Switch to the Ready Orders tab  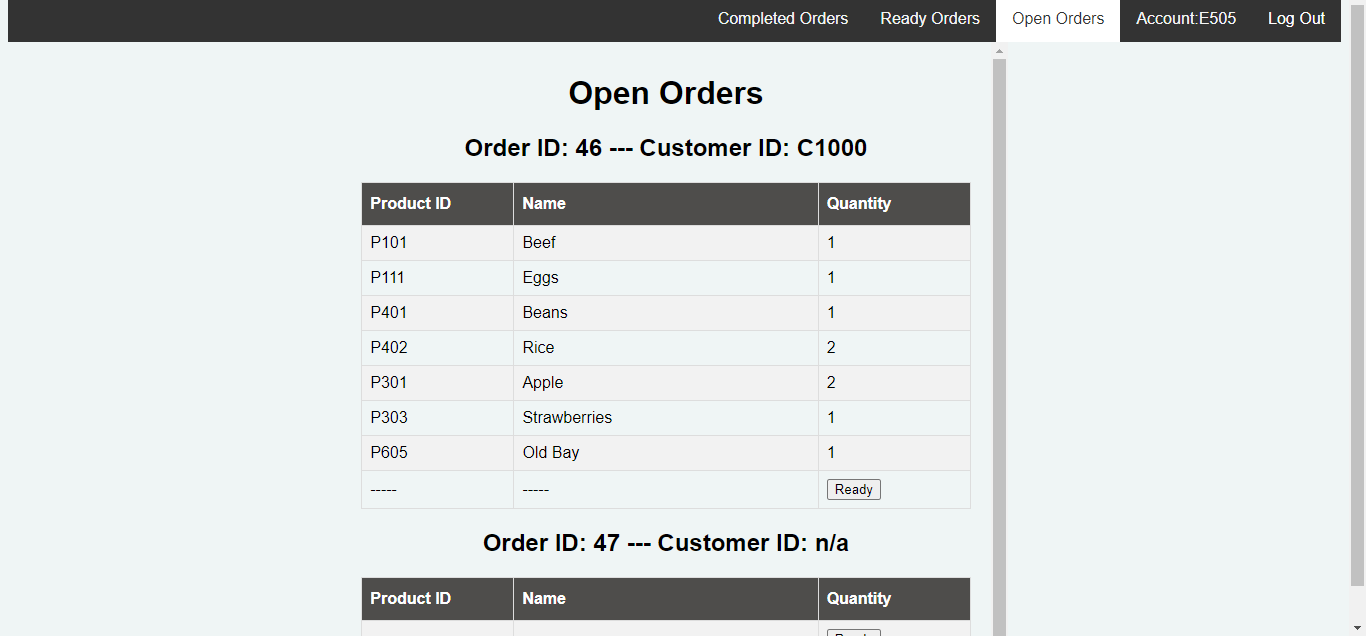(929, 19)
